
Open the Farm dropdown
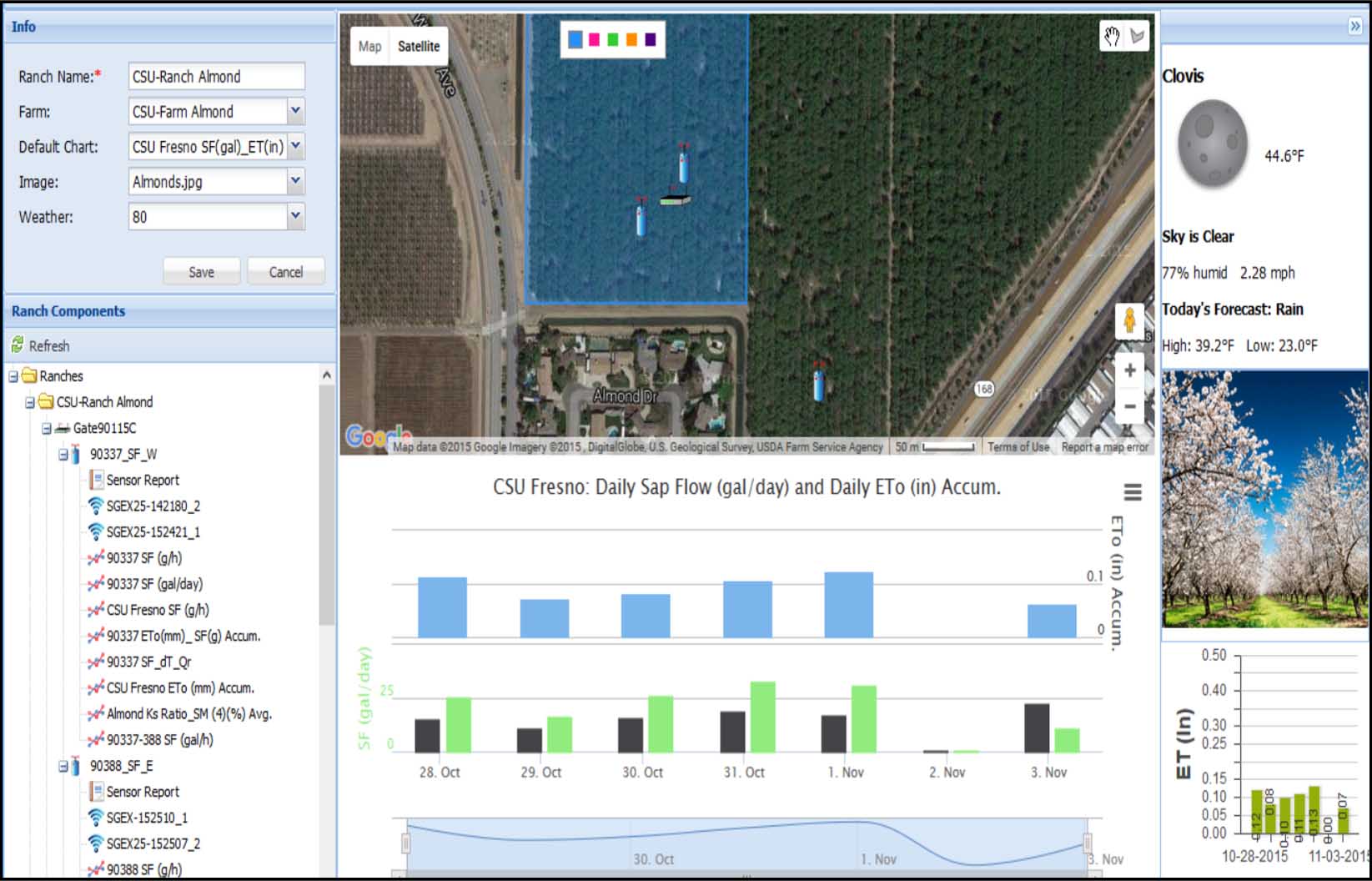click(295, 111)
